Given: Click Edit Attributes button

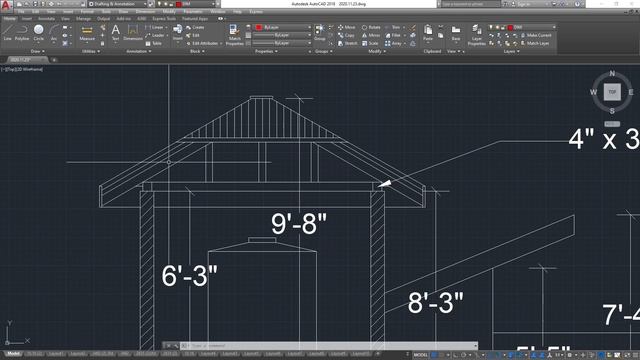Looking at the screenshot, I should 202,43.
